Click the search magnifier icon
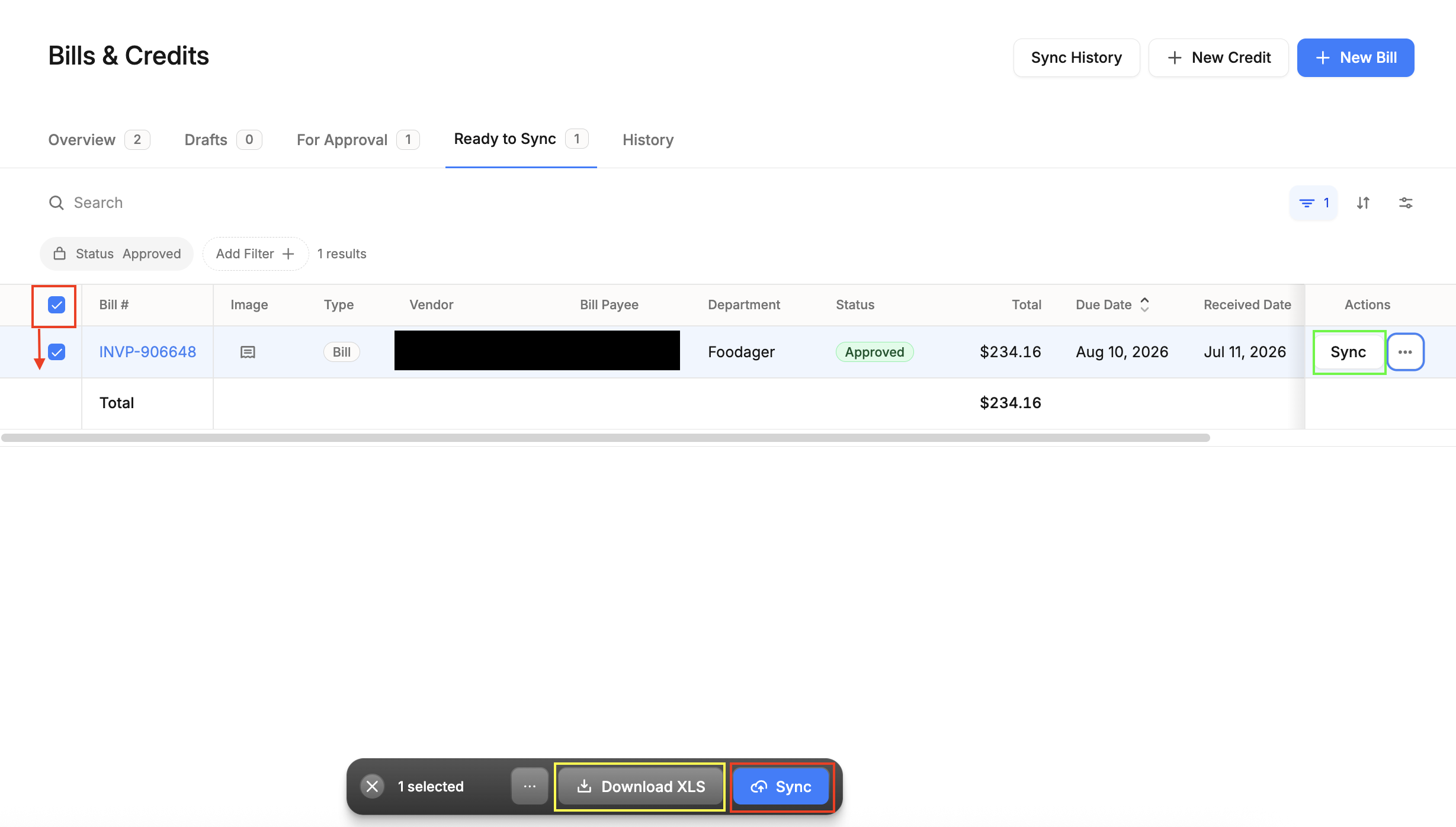This screenshot has height=827, width=1456. click(x=56, y=203)
